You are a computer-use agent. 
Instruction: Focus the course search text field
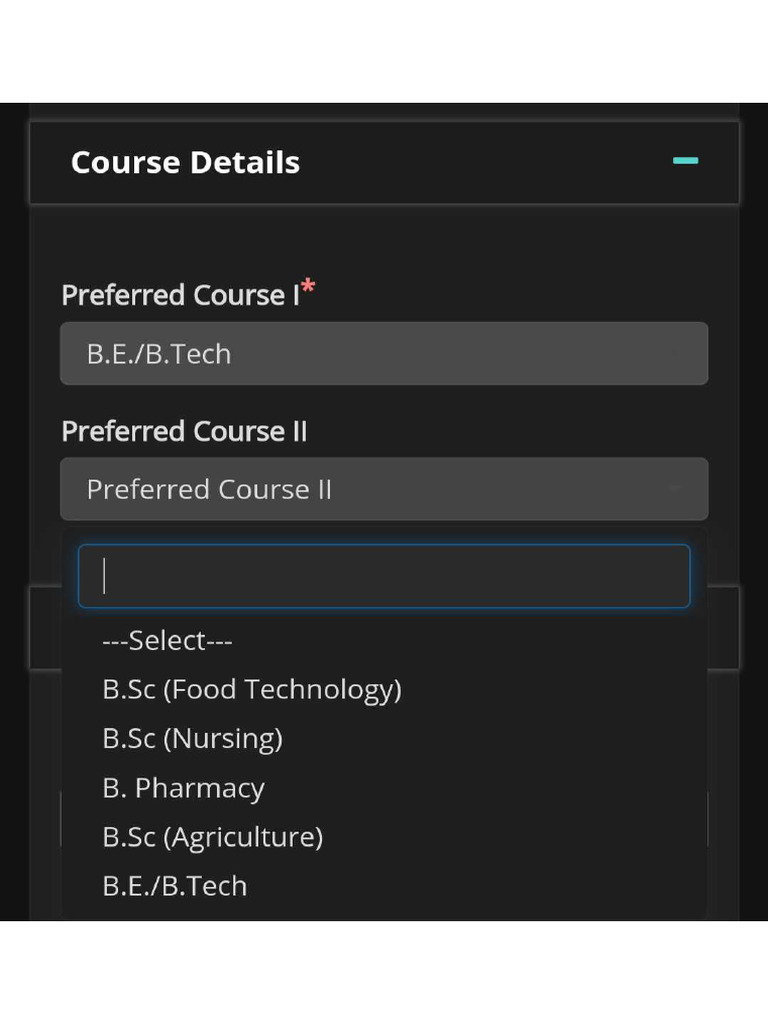[x=384, y=576]
